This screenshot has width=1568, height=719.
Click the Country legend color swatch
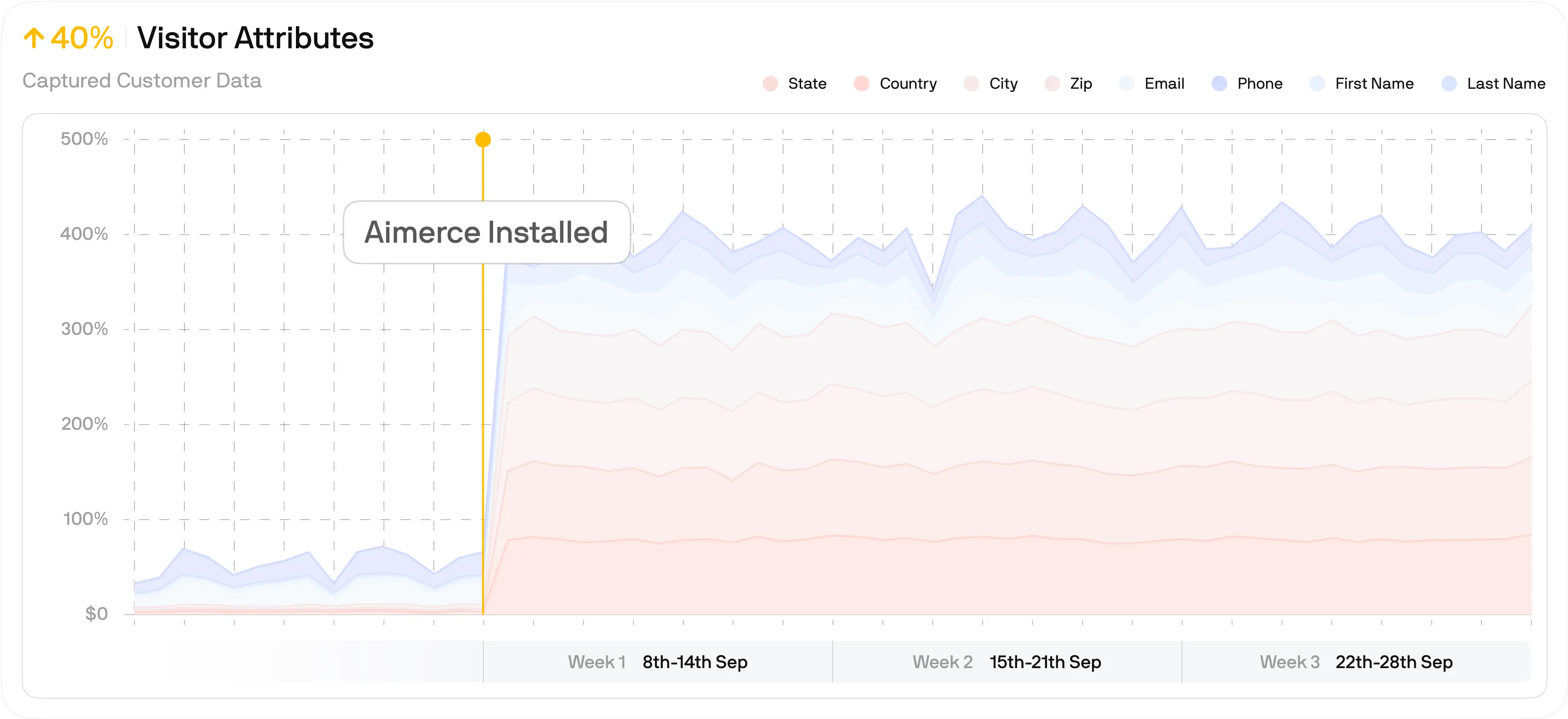(x=861, y=84)
